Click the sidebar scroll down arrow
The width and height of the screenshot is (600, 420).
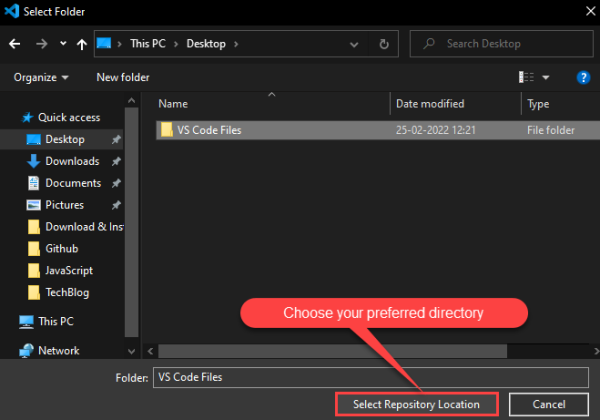tap(131, 351)
